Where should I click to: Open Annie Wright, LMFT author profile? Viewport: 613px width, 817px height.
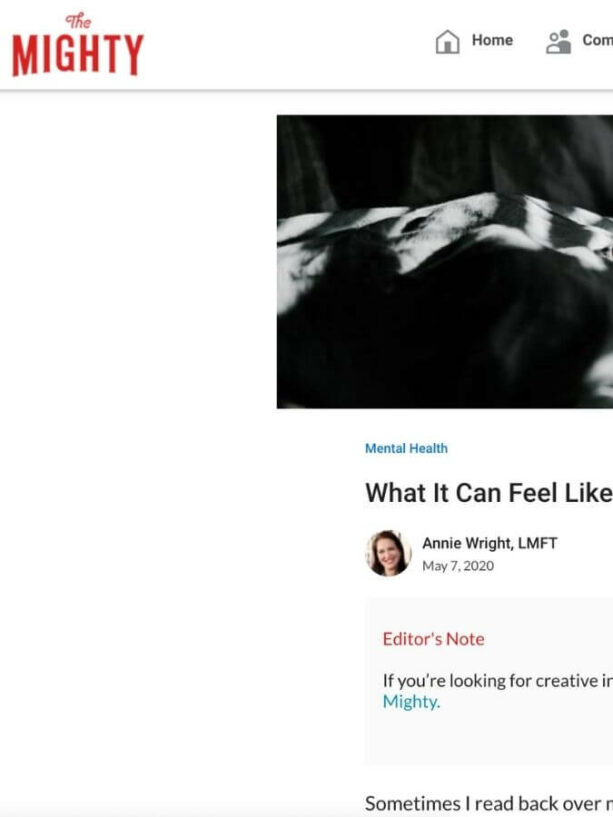click(489, 543)
